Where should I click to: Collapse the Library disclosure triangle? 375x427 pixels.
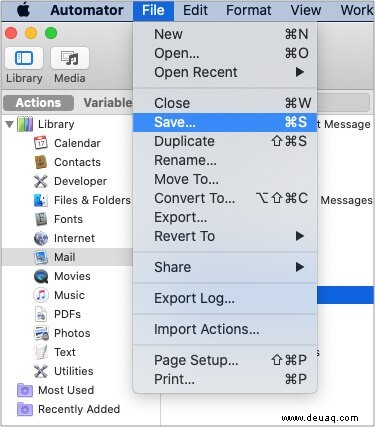[10, 124]
